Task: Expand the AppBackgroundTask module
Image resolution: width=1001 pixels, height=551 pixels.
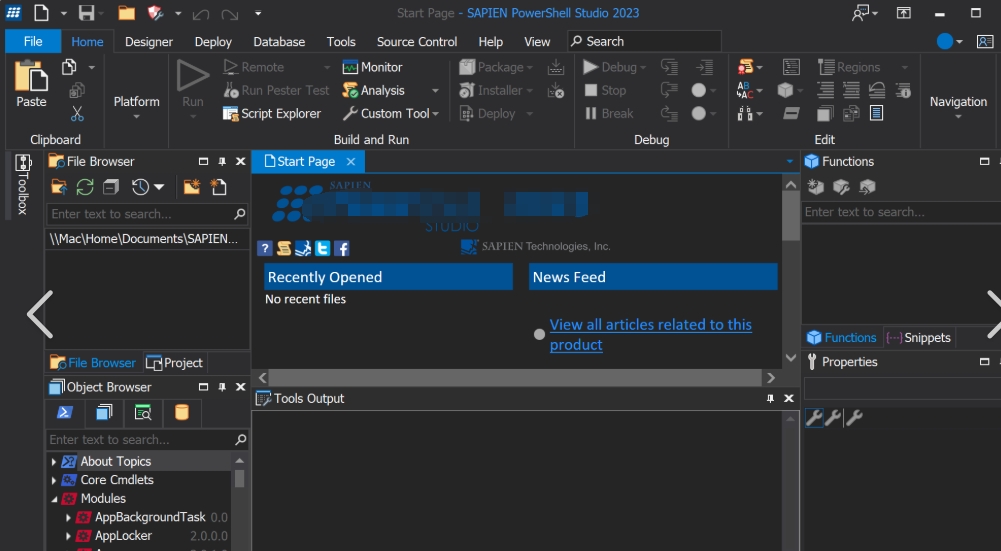Action: 68,517
